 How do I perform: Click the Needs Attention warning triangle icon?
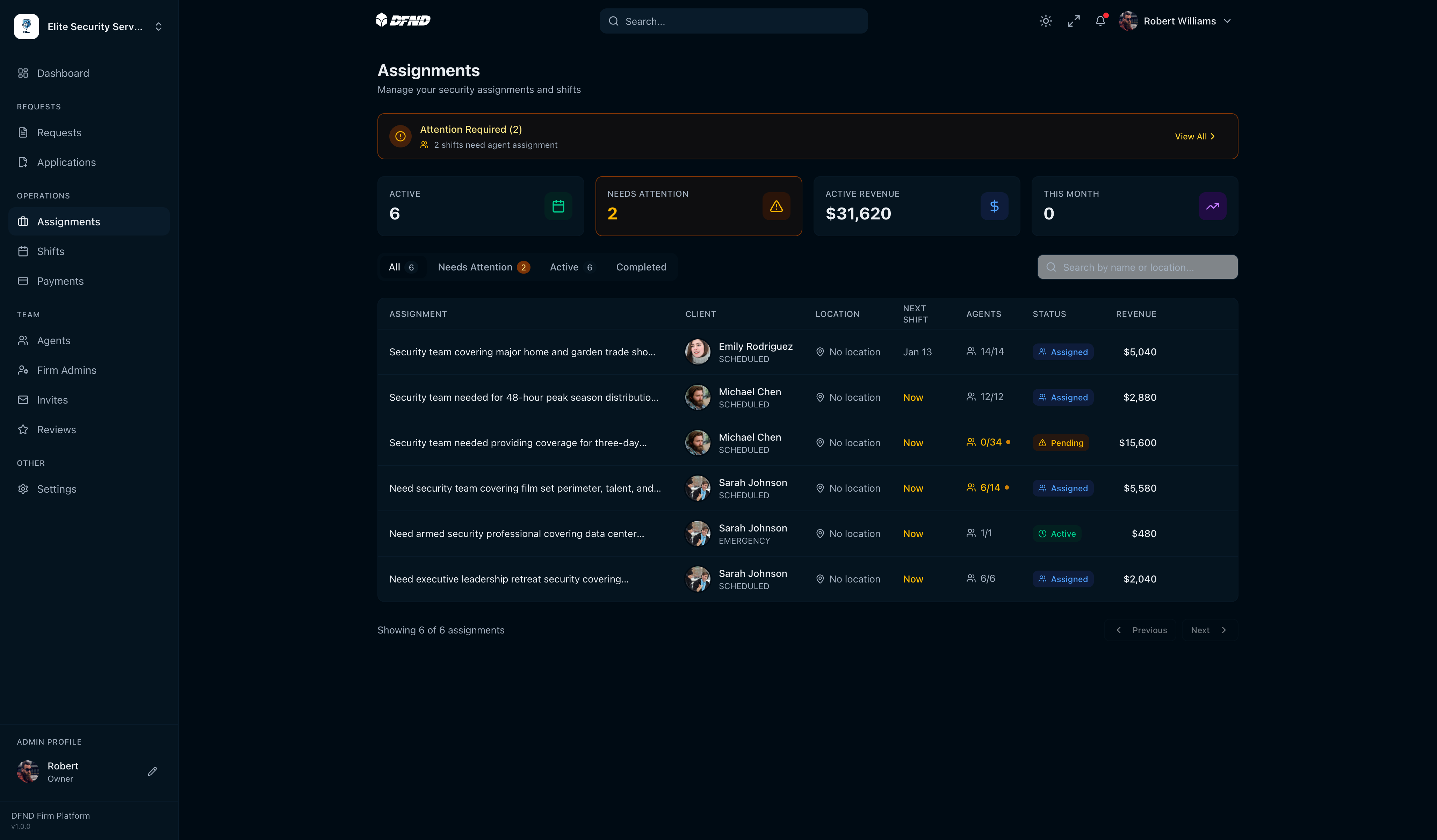pos(776,207)
